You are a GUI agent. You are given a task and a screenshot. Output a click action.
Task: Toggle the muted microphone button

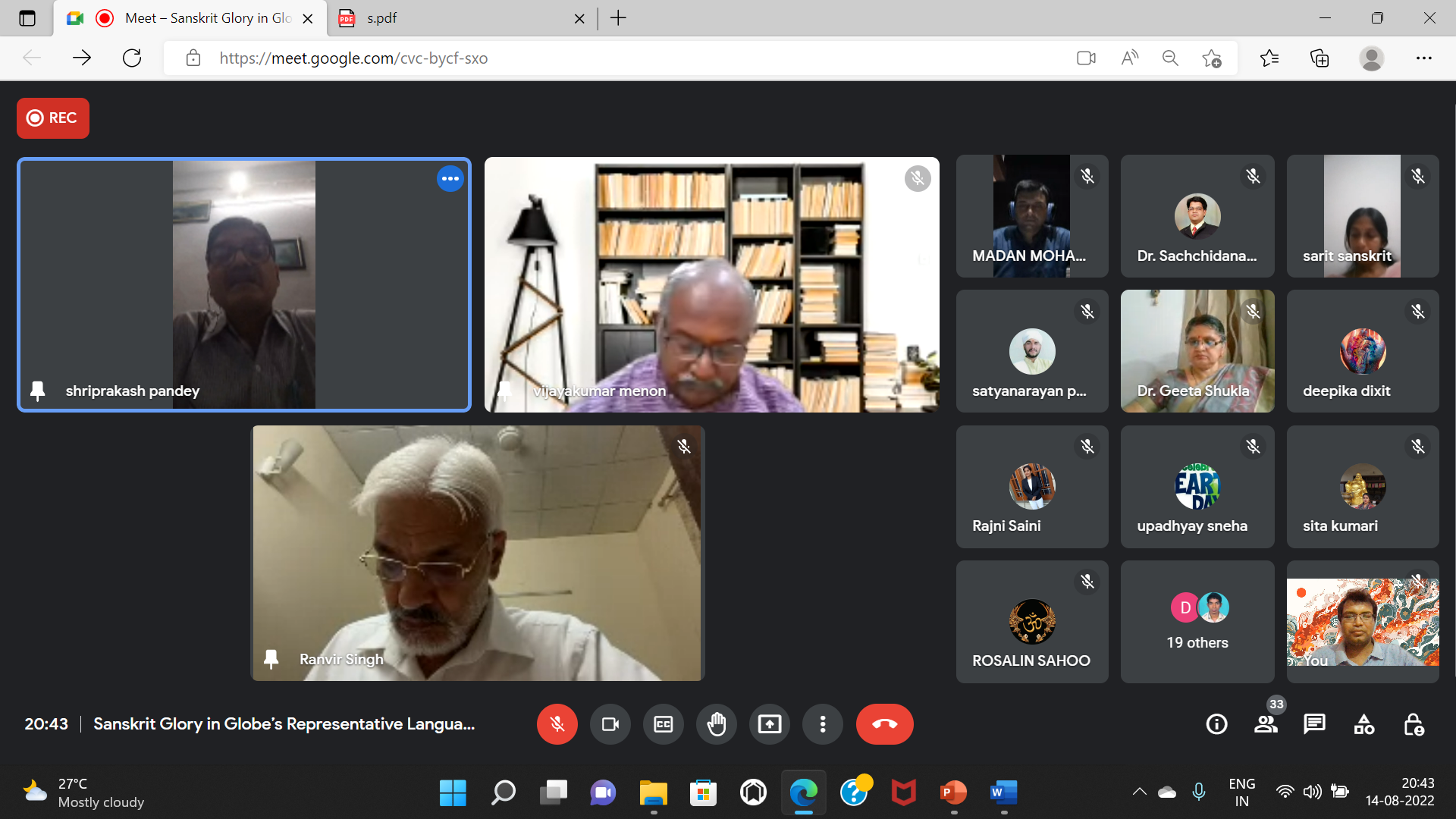pos(557,724)
